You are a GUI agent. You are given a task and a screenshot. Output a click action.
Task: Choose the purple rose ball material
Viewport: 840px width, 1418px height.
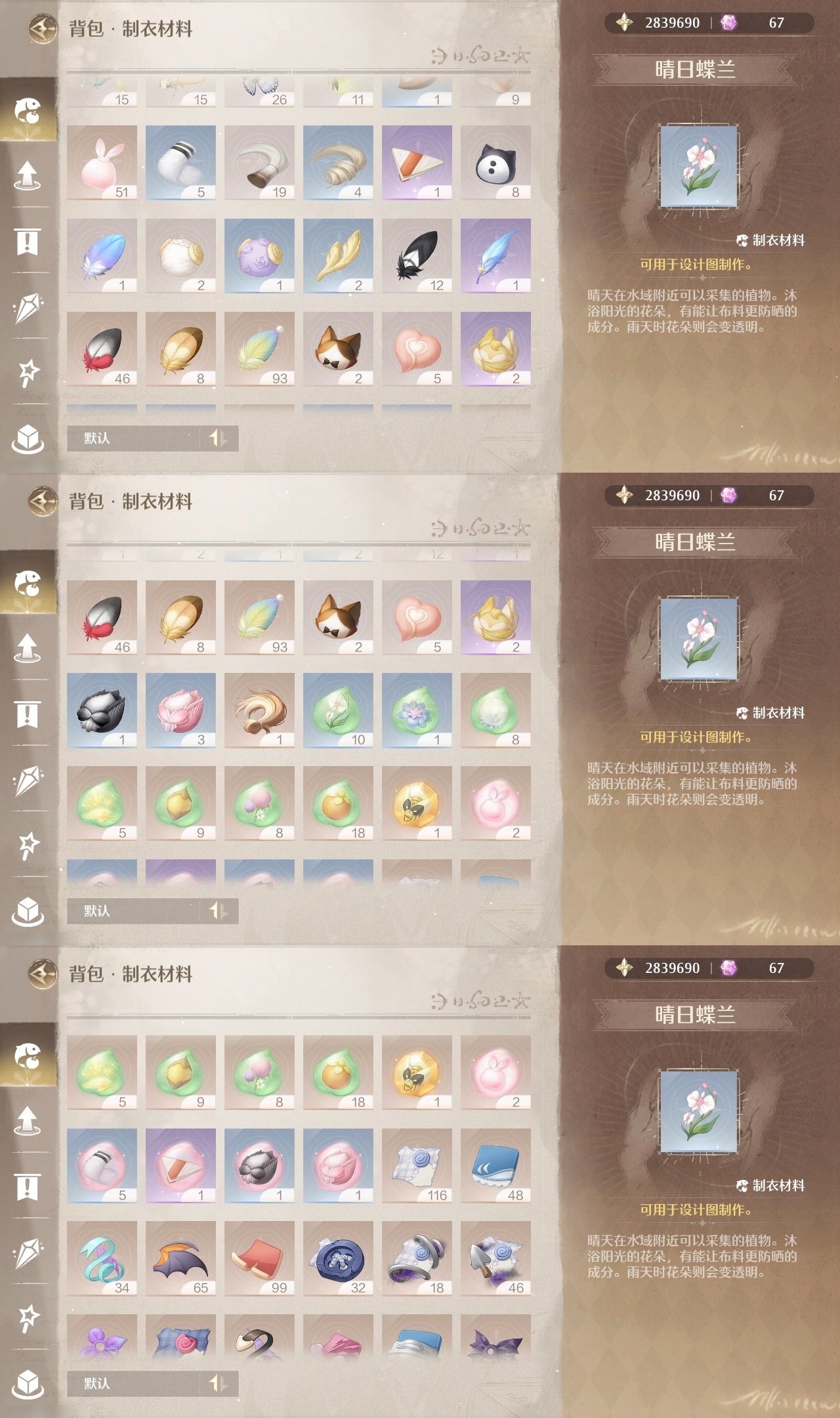[x=259, y=256]
